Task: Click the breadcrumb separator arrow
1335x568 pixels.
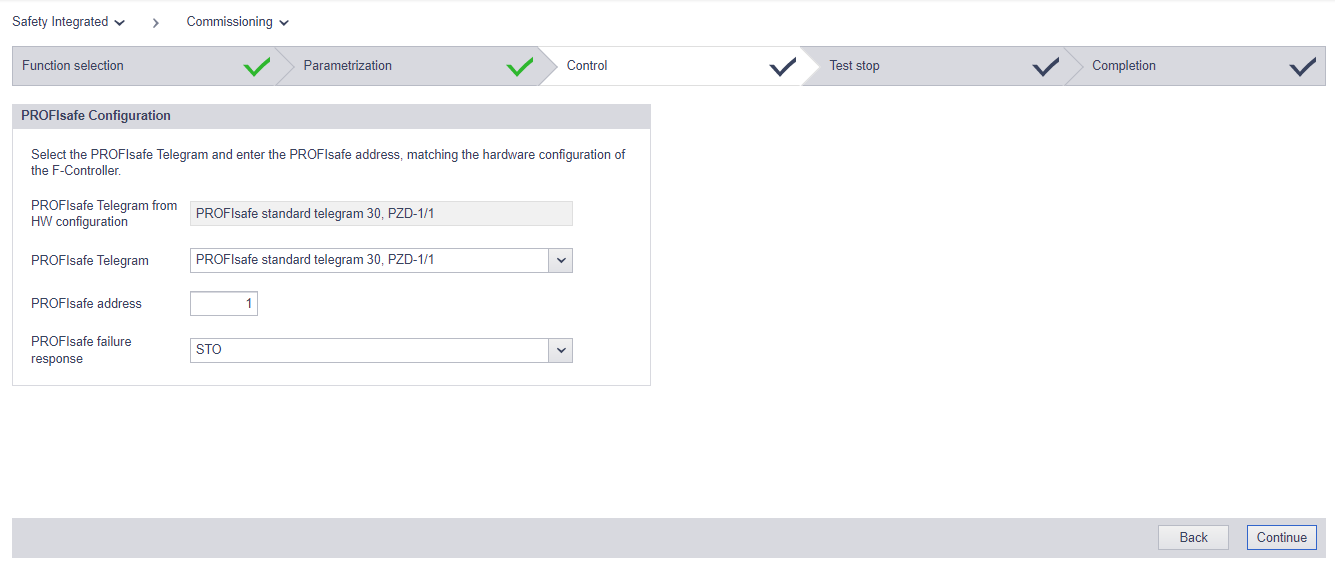Action: pos(156,22)
